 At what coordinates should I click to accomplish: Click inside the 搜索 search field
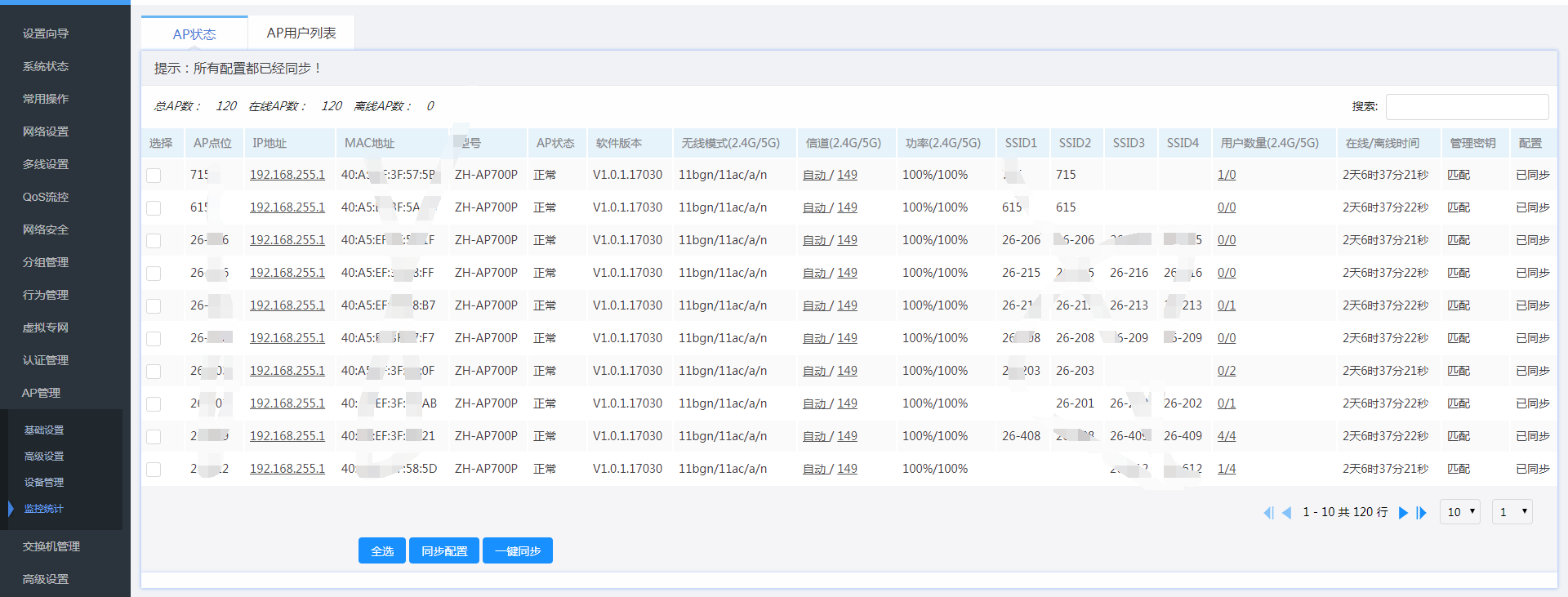1467,107
